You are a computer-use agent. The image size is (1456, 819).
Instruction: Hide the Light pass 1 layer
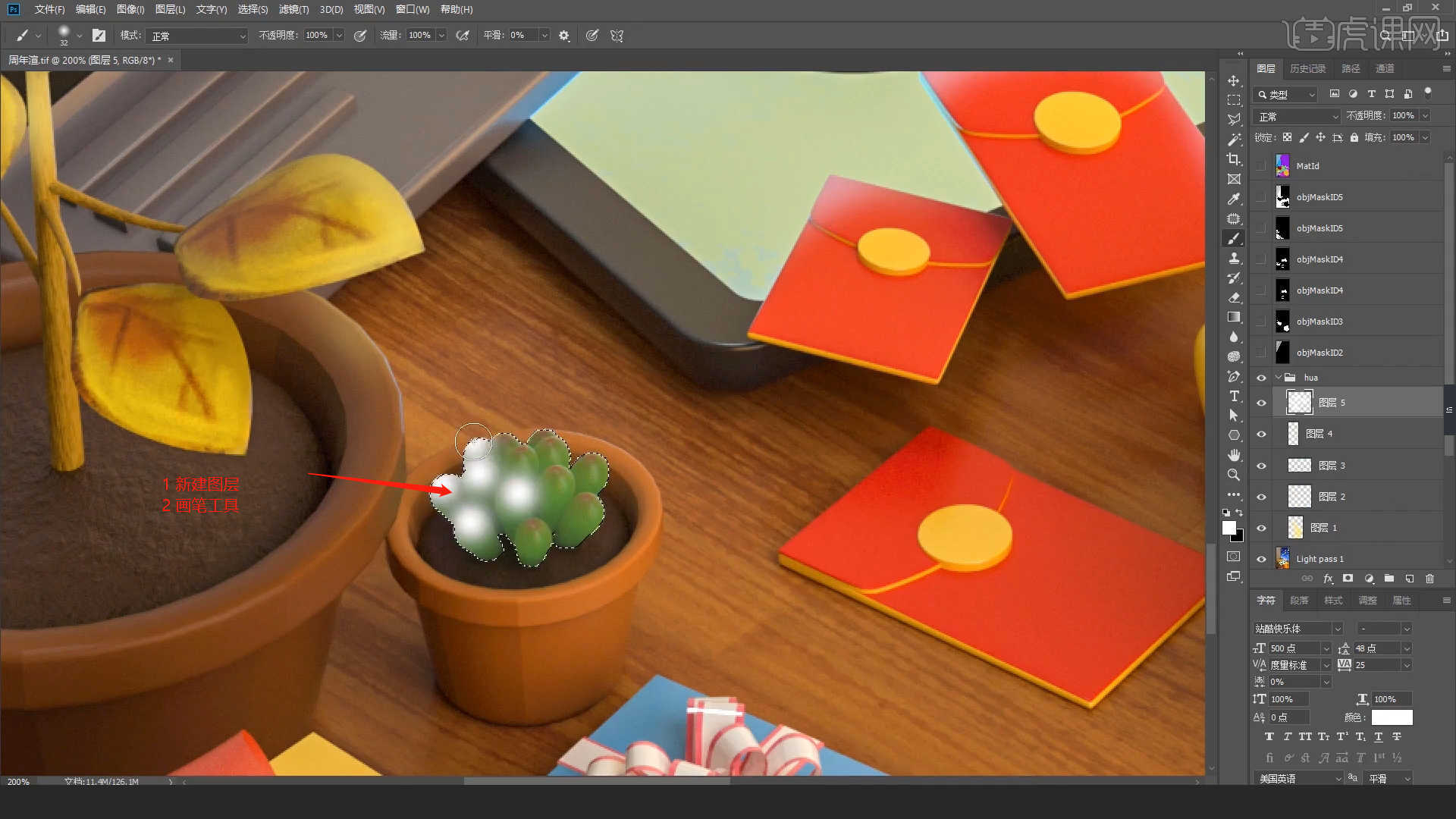pyautogui.click(x=1261, y=559)
